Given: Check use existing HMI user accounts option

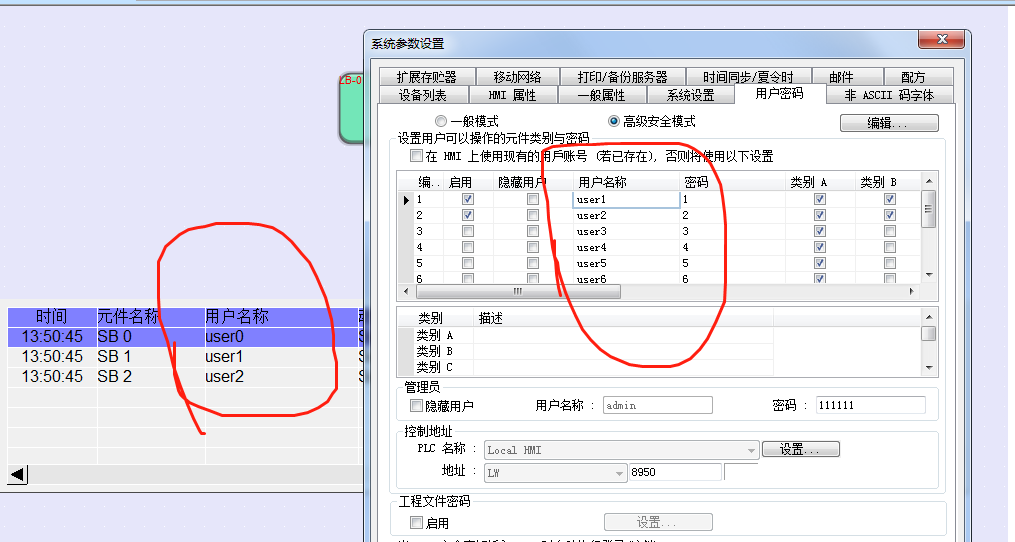Looking at the screenshot, I should click(x=416, y=156).
